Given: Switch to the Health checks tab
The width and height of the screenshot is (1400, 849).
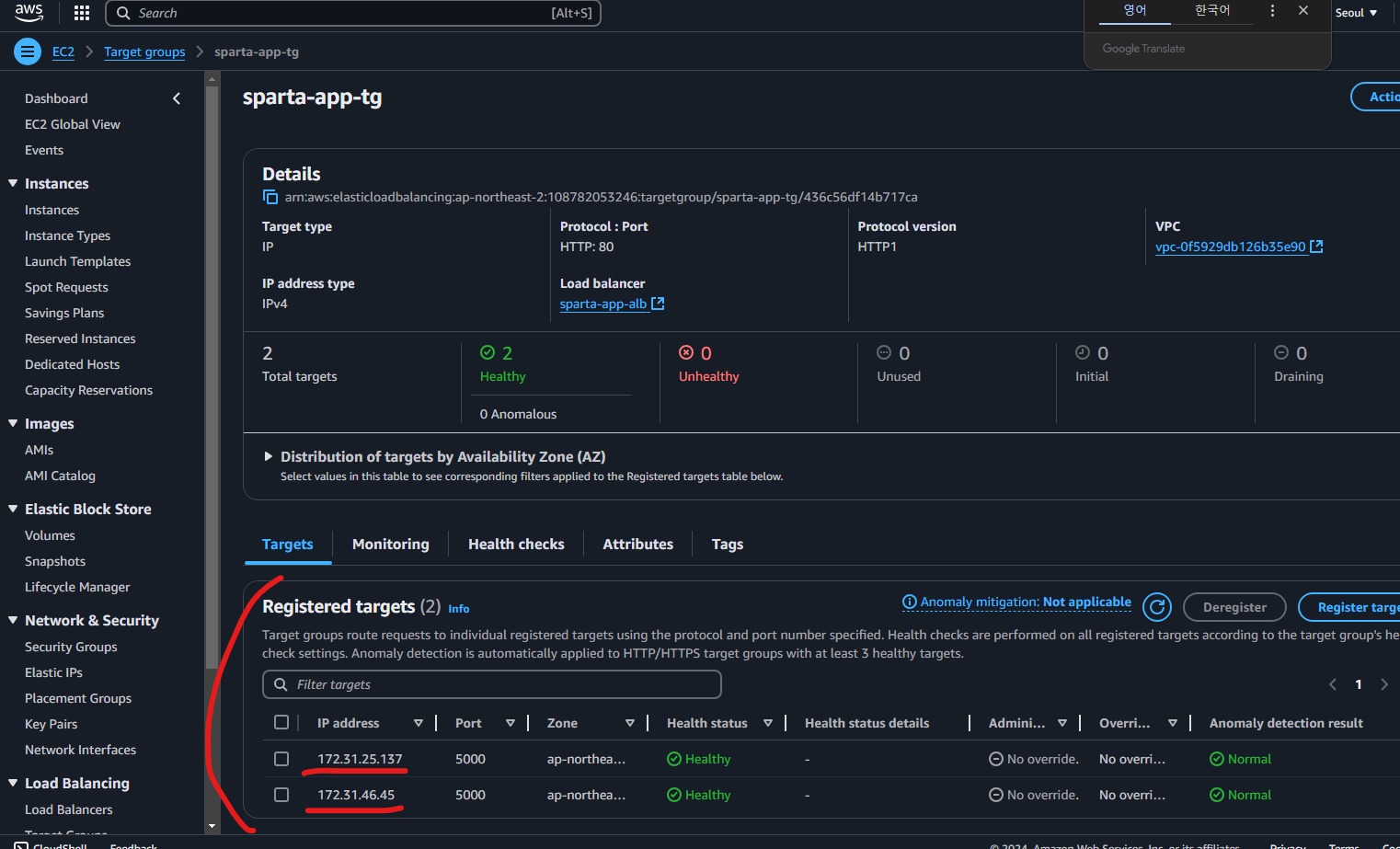Looking at the screenshot, I should click(x=516, y=545).
